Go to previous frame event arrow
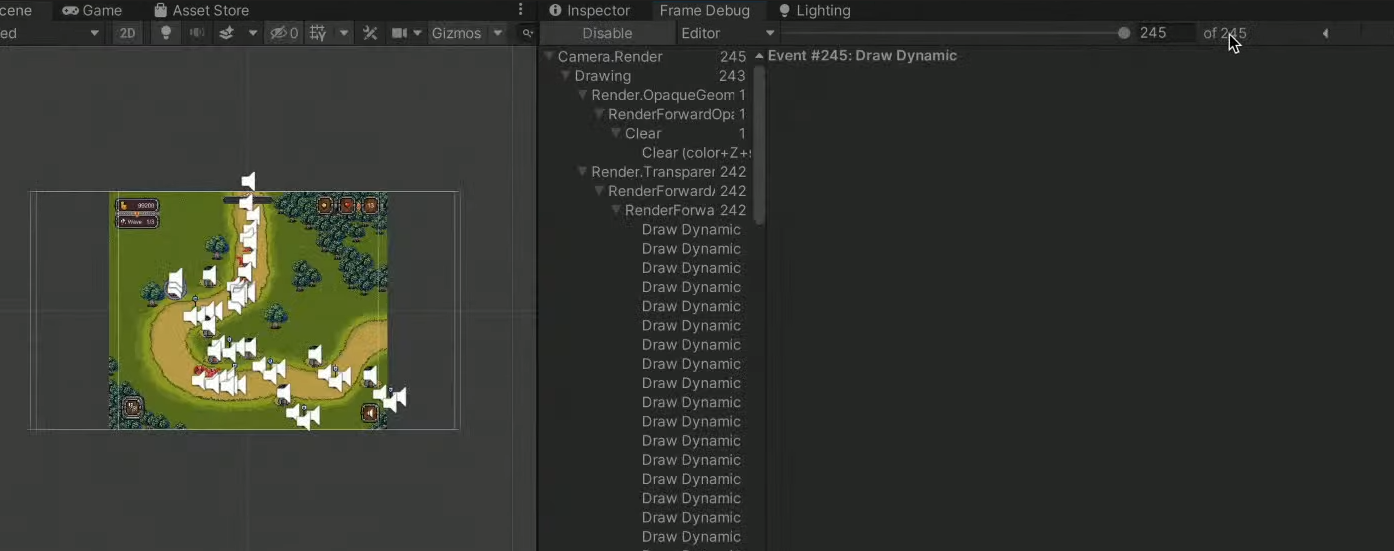 (x=1325, y=33)
